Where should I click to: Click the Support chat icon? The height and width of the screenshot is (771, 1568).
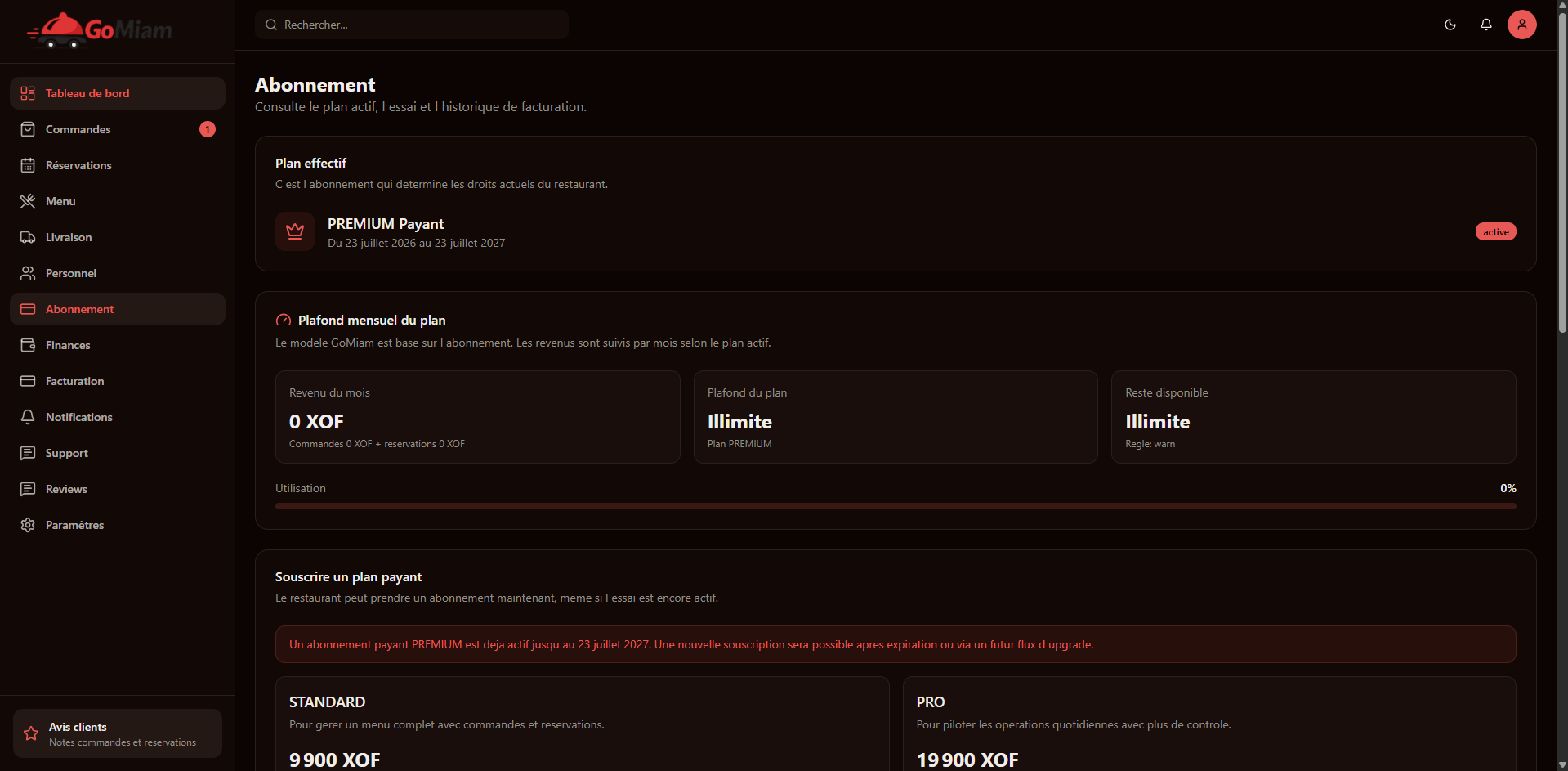click(28, 453)
